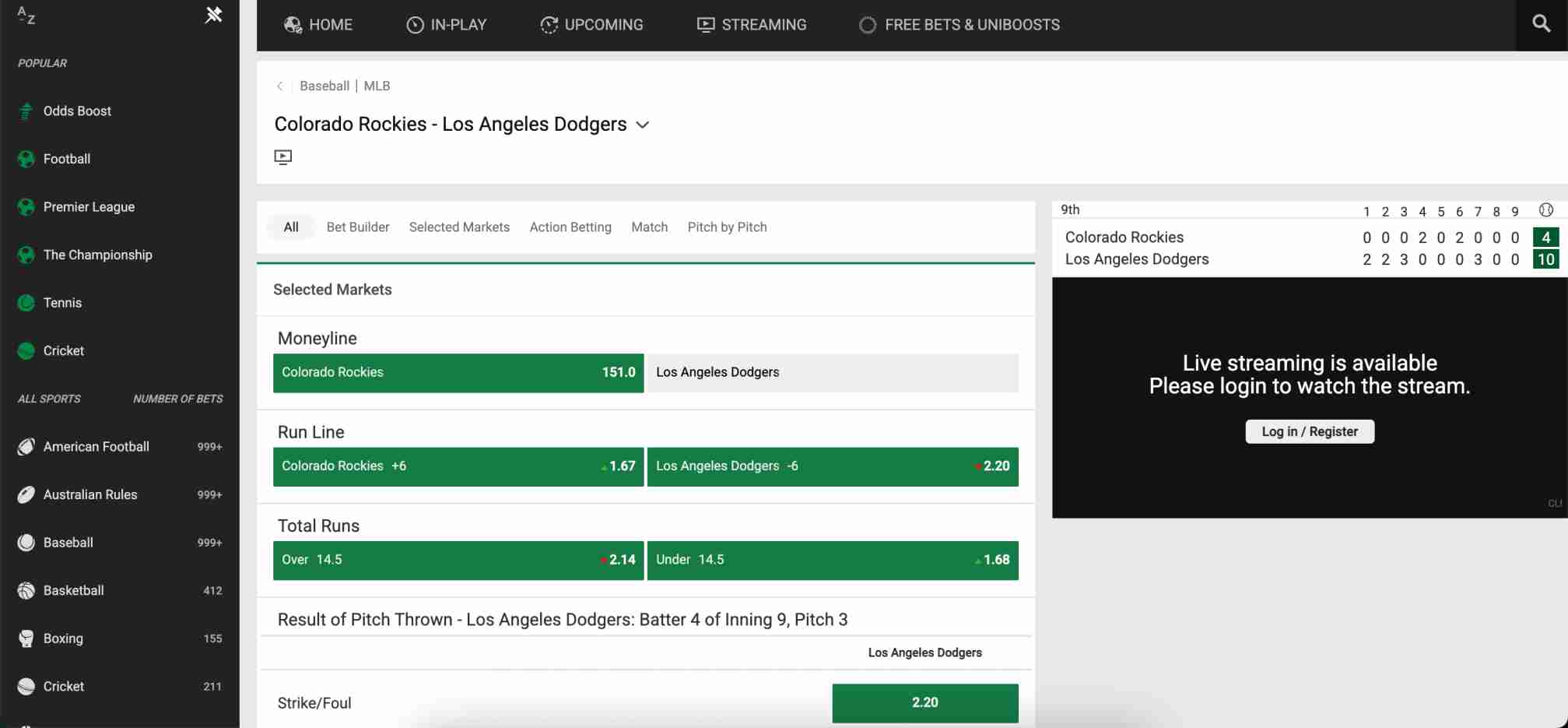Open search with magnifier icon
The image size is (1568, 728).
click(x=1542, y=23)
